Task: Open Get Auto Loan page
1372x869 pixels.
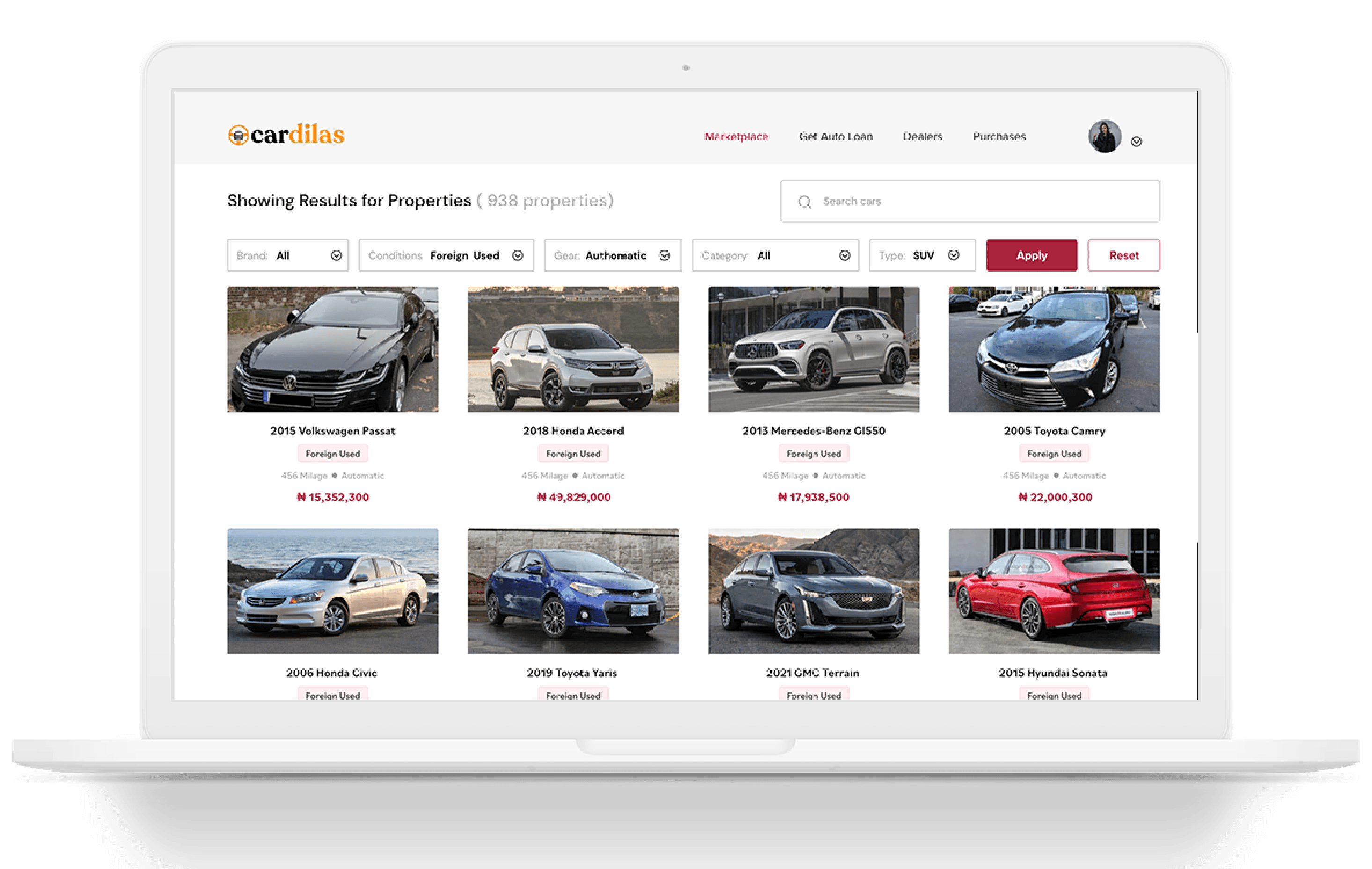Action: pos(835,137)
